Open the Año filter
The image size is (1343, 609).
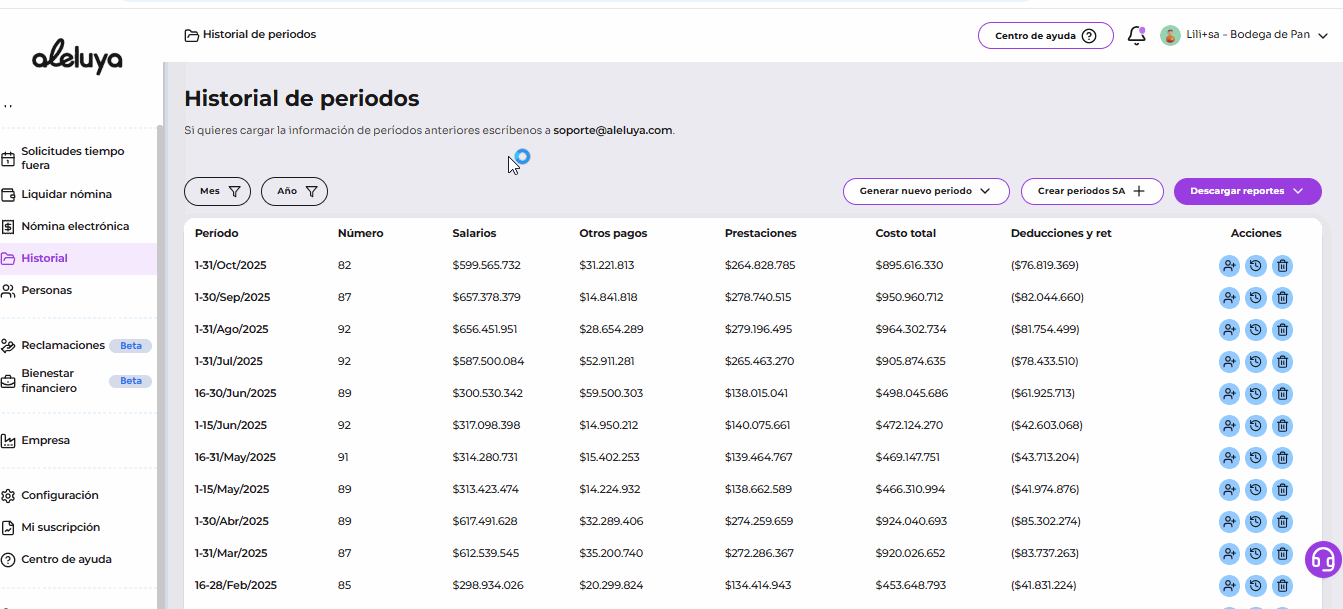[294, 191]
